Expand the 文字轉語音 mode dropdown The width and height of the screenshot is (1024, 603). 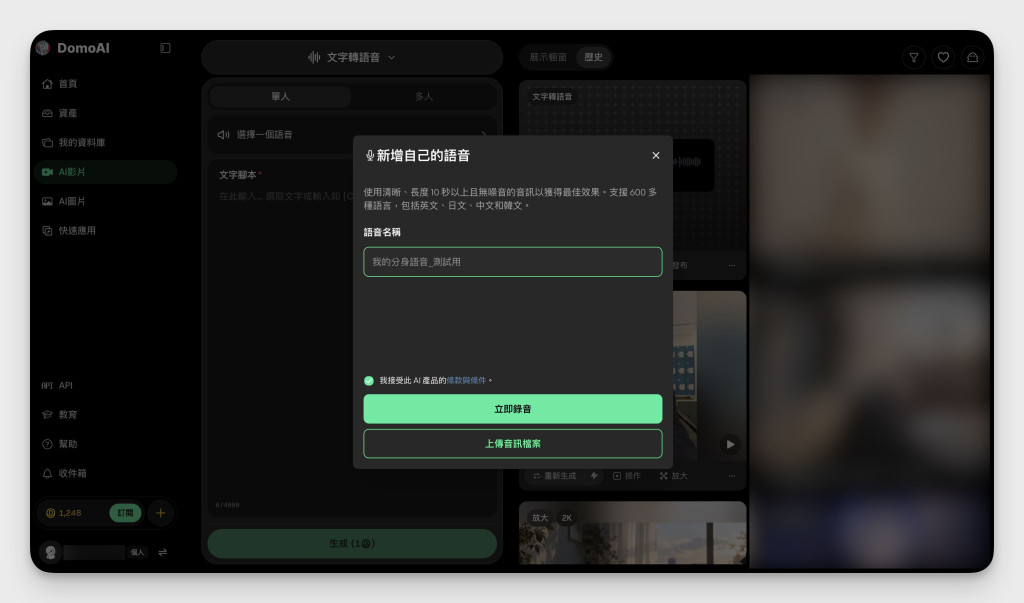click(352, 57)
